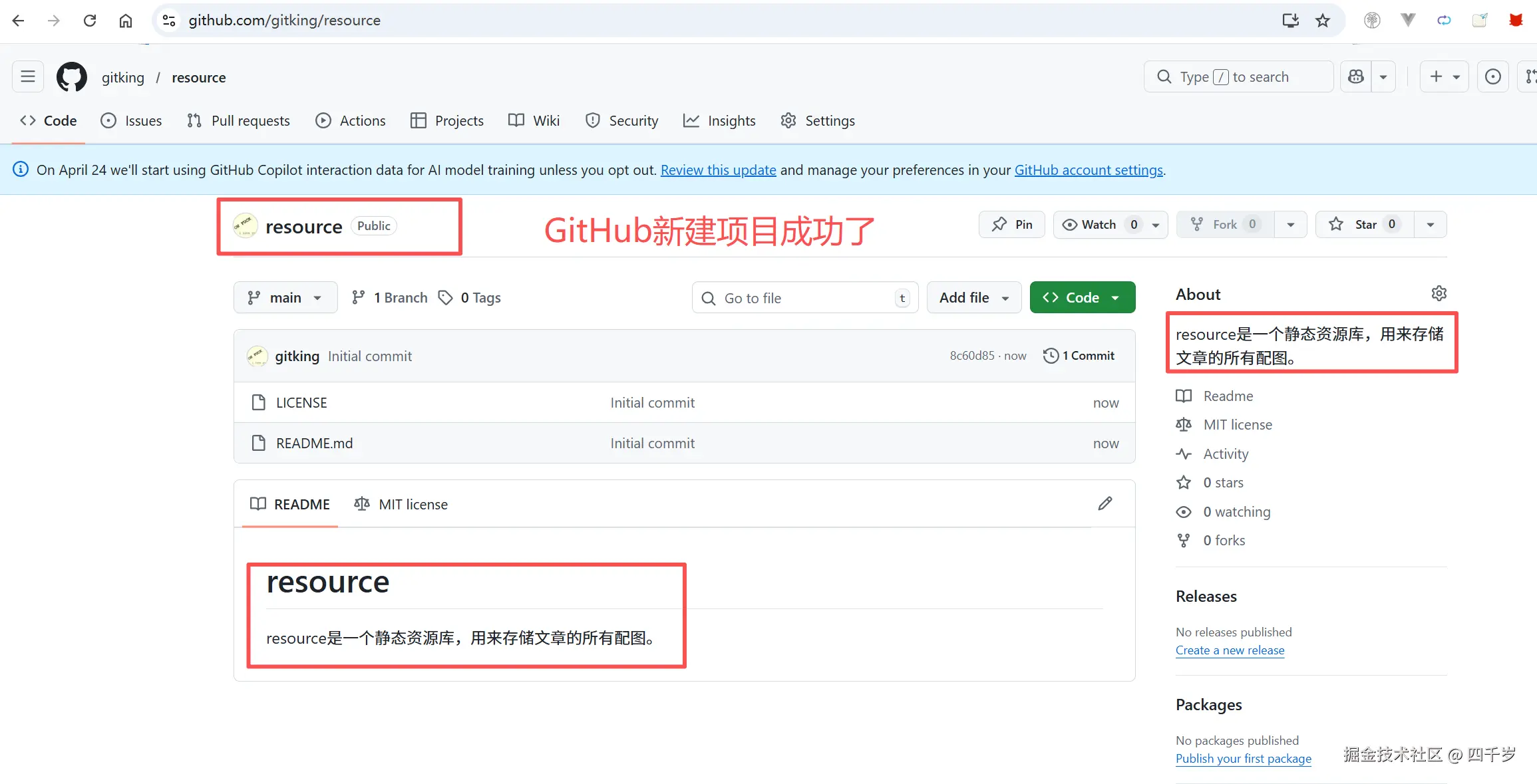Image resolution: width=1537 pixels, height=784 pixels.
Task: View history via the 1 Commit icon
Action: 1051,355
